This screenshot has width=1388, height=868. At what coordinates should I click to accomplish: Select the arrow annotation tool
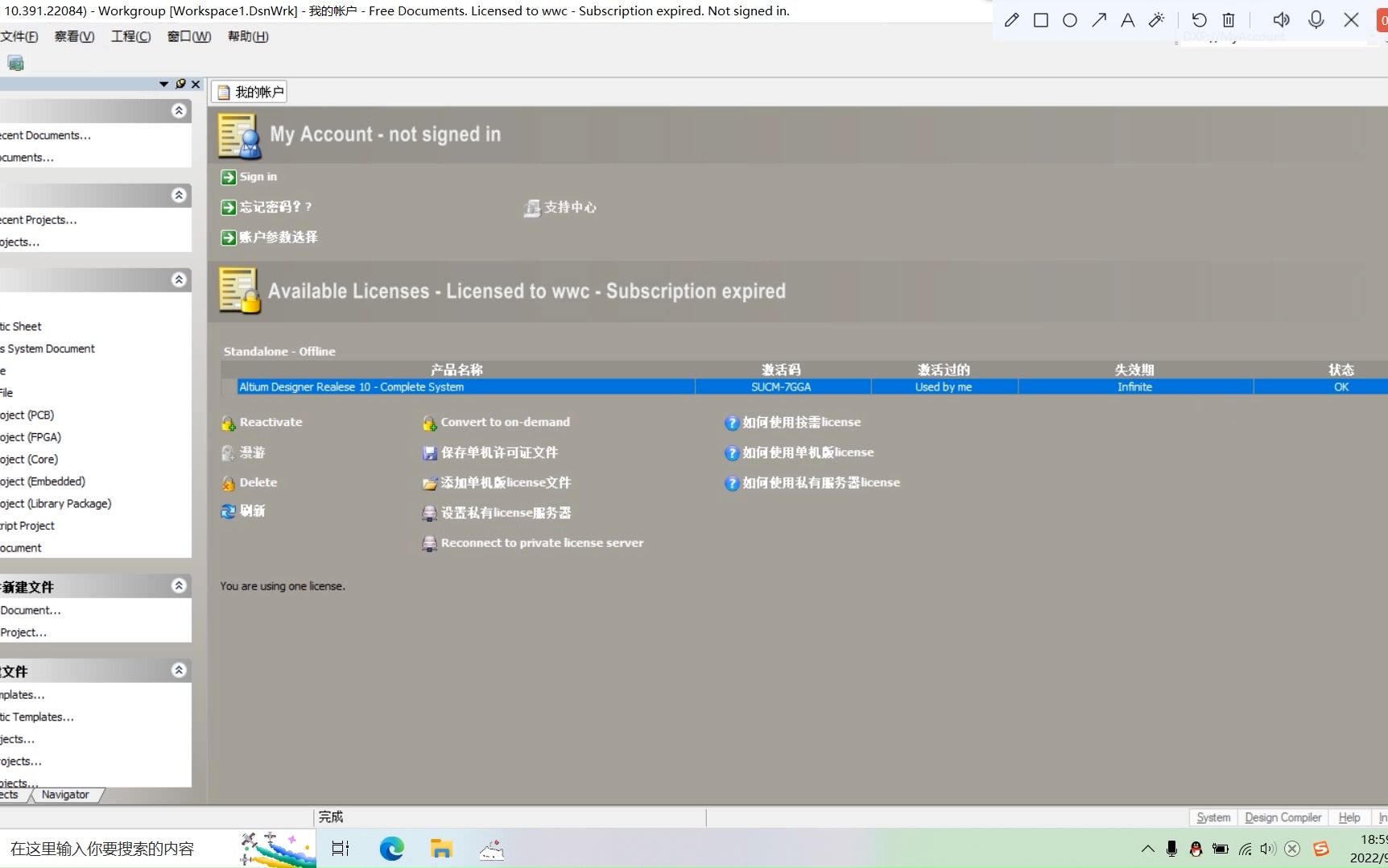coord(1099,20)
